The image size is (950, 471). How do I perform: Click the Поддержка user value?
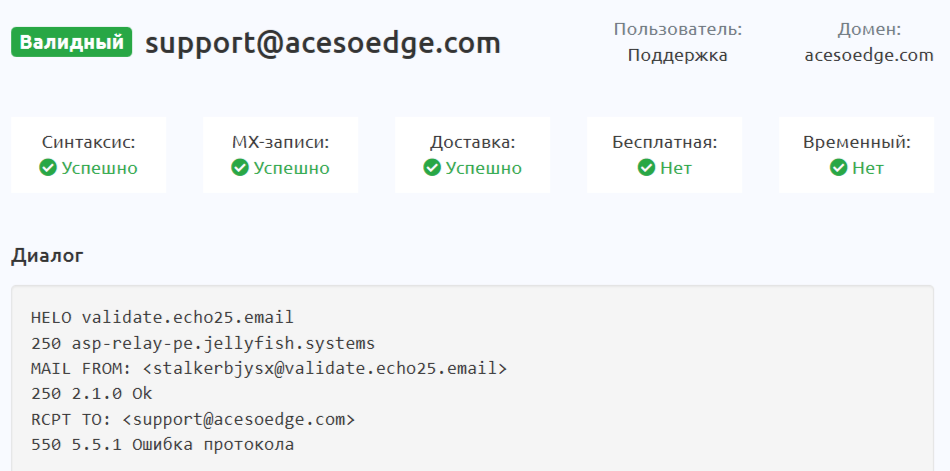coord(678,55)
